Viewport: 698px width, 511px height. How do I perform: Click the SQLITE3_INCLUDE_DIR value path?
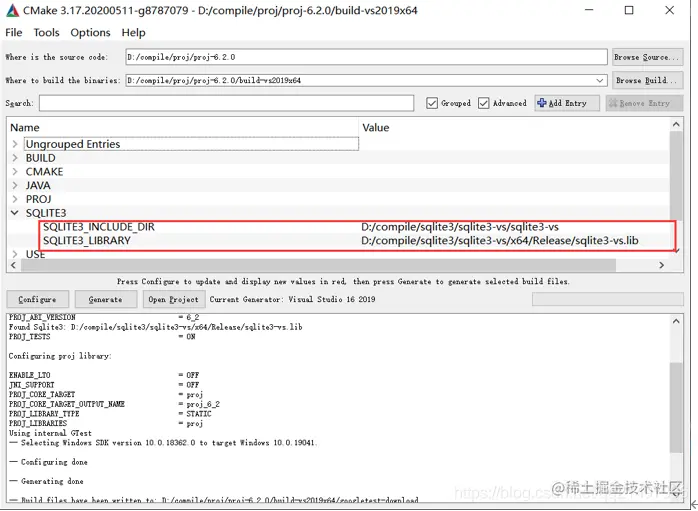[x=460, y=227]
